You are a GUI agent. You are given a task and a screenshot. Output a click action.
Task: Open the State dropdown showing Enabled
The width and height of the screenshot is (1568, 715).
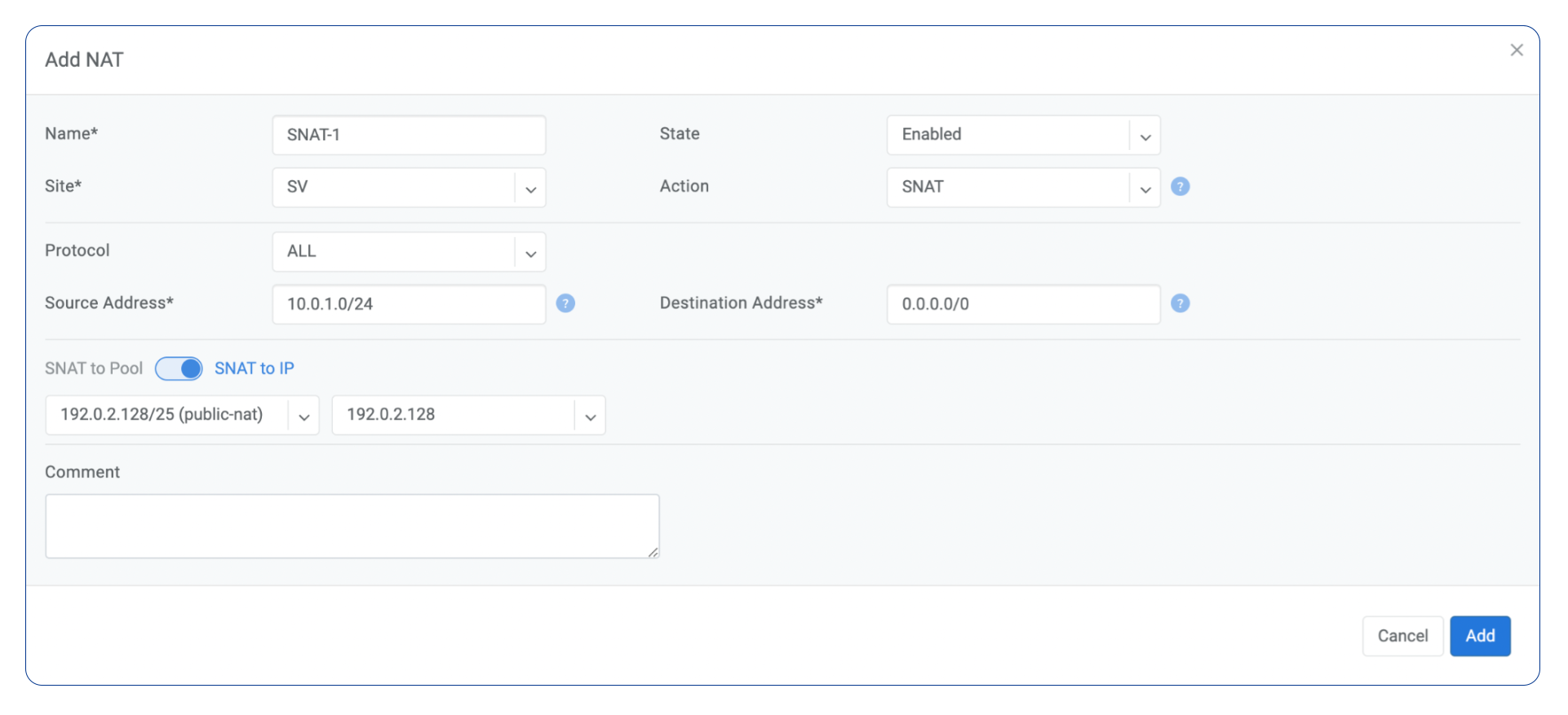[1023, 135]
